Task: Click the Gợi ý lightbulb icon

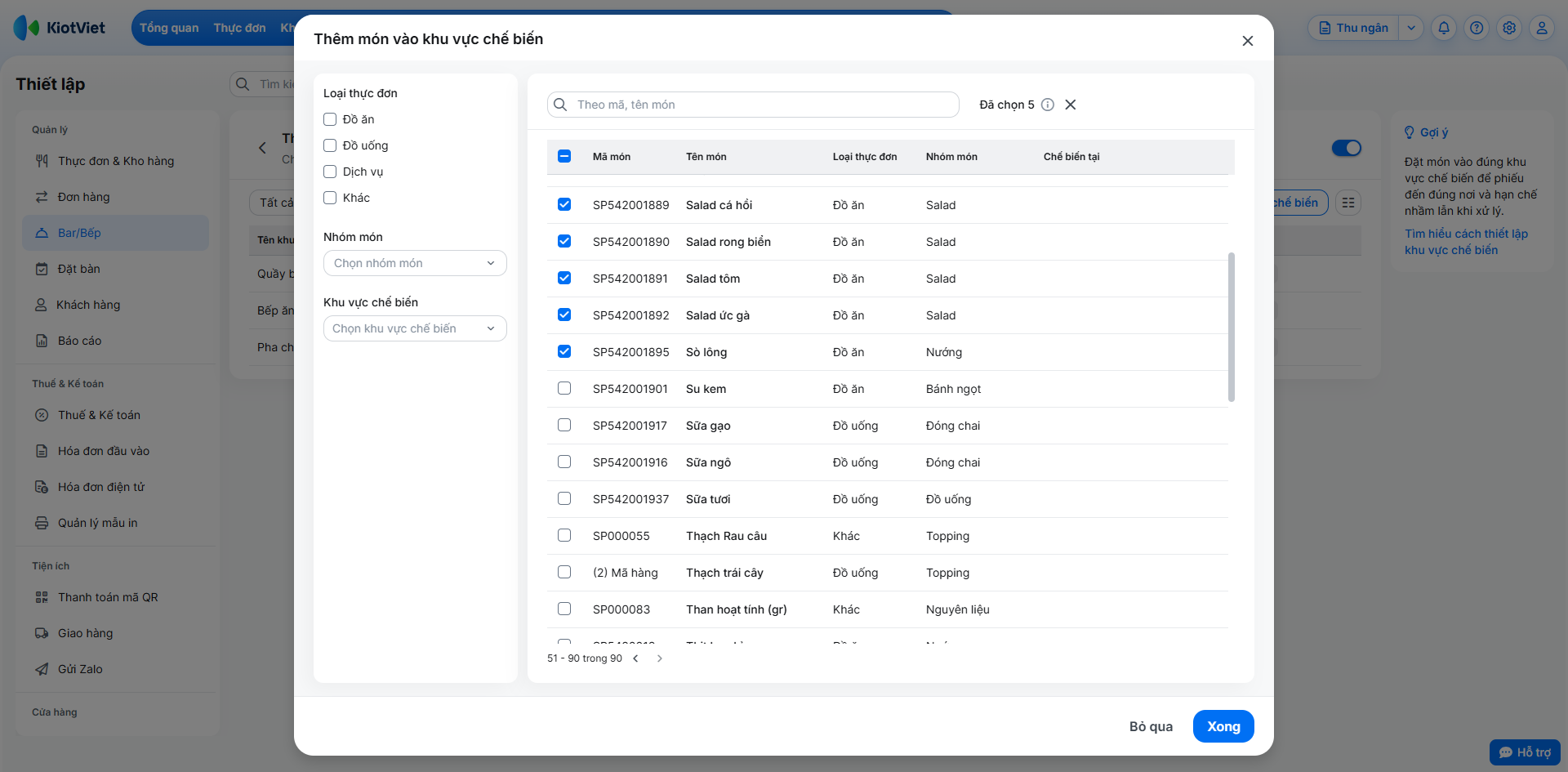Action: coord(1409,132)
